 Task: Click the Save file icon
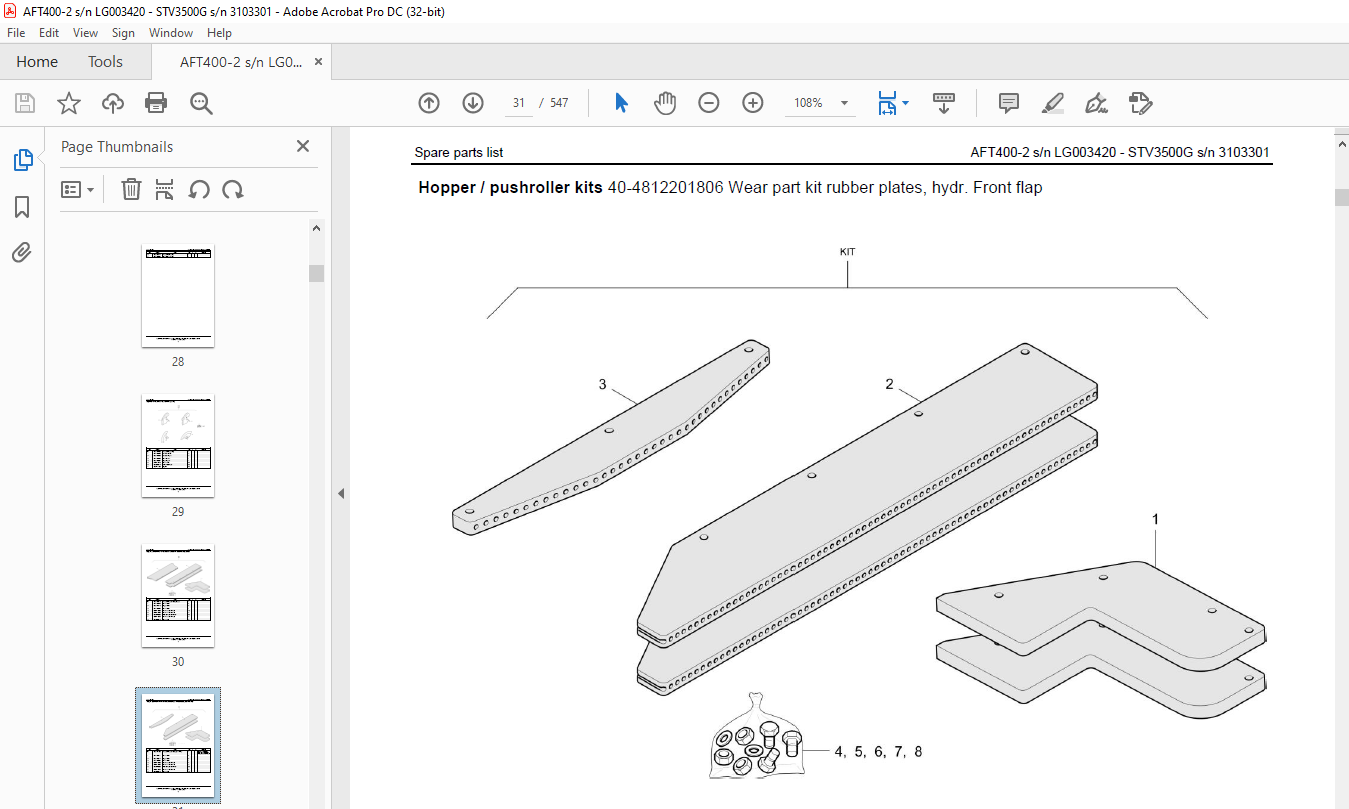point(25,103)
